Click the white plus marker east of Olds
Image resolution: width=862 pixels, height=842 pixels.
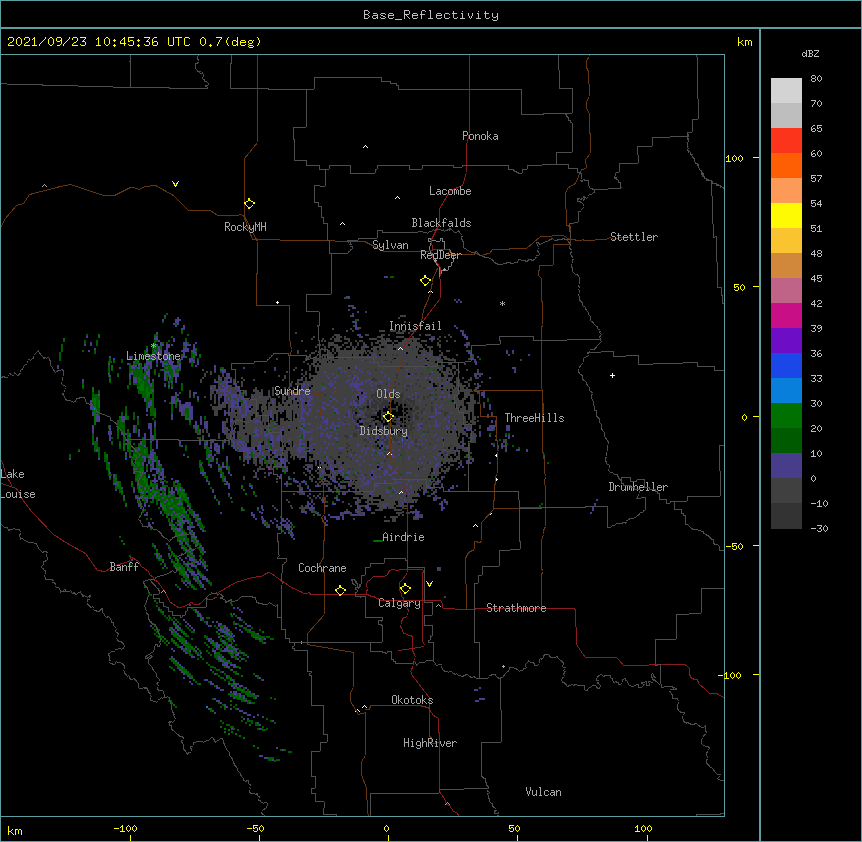click(612, 375)
